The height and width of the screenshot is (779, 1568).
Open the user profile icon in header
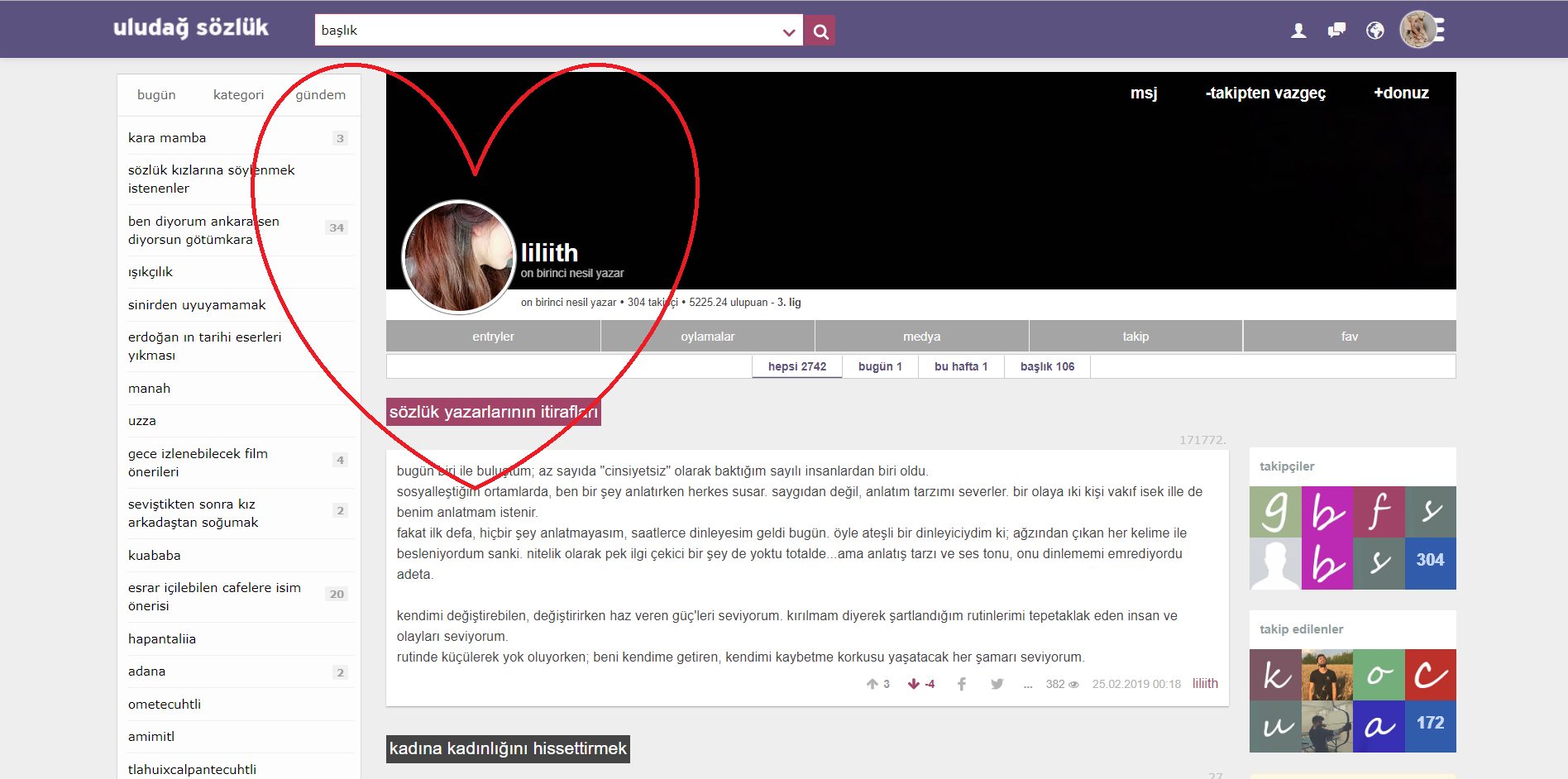click(x=1298, y=31)
